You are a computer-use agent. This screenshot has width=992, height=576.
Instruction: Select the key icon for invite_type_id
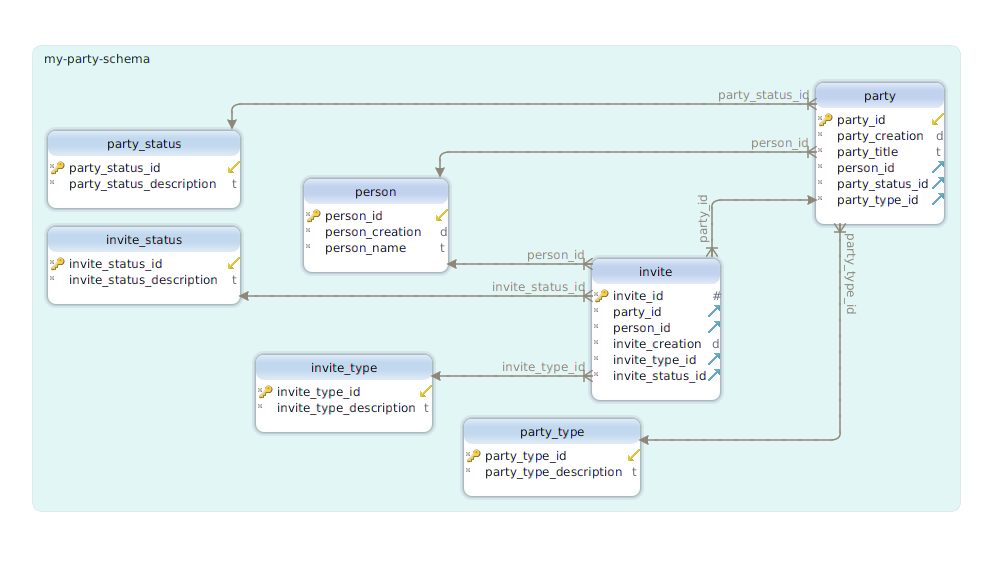268,391
